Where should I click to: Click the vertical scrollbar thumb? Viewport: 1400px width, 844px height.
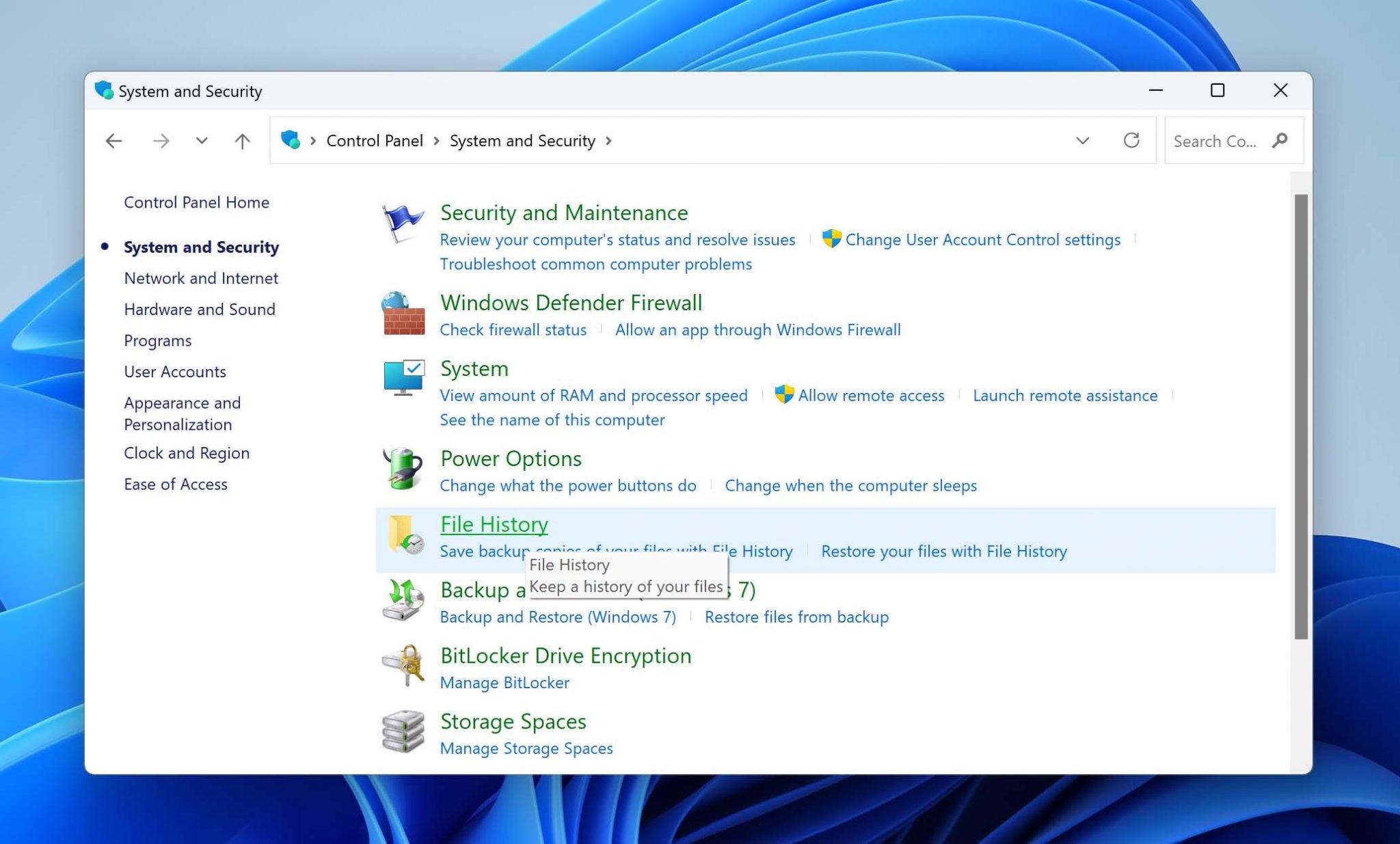click(x=1301, y=417)
